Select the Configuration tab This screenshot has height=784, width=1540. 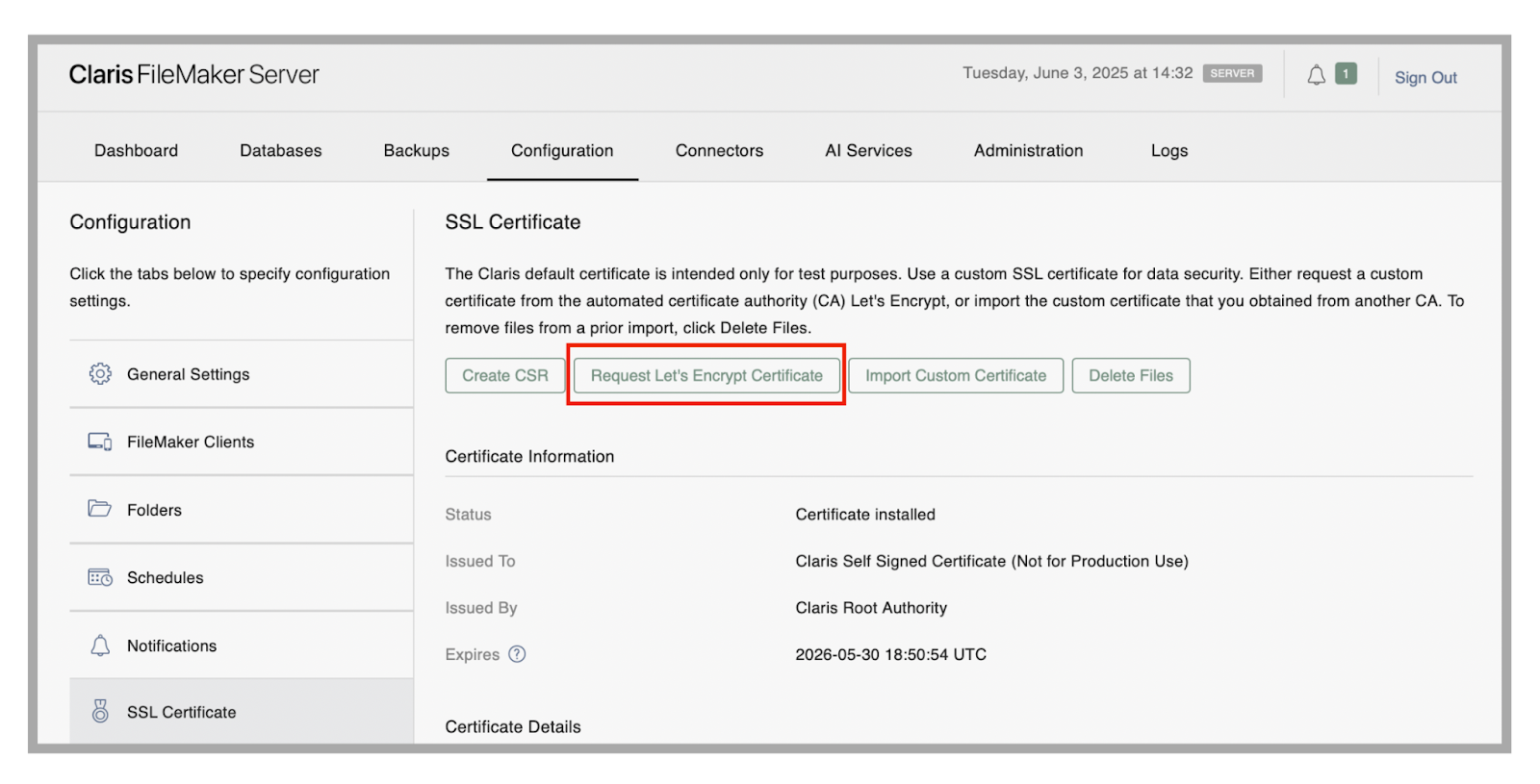(562, 151)
